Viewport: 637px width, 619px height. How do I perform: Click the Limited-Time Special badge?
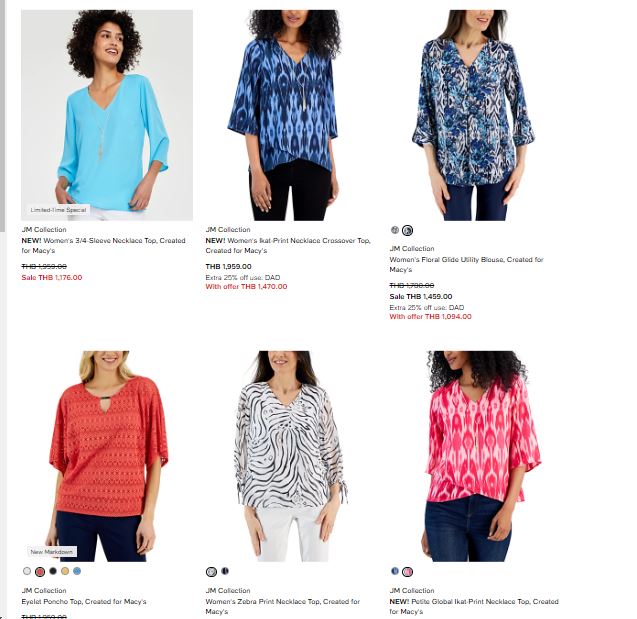58,210
